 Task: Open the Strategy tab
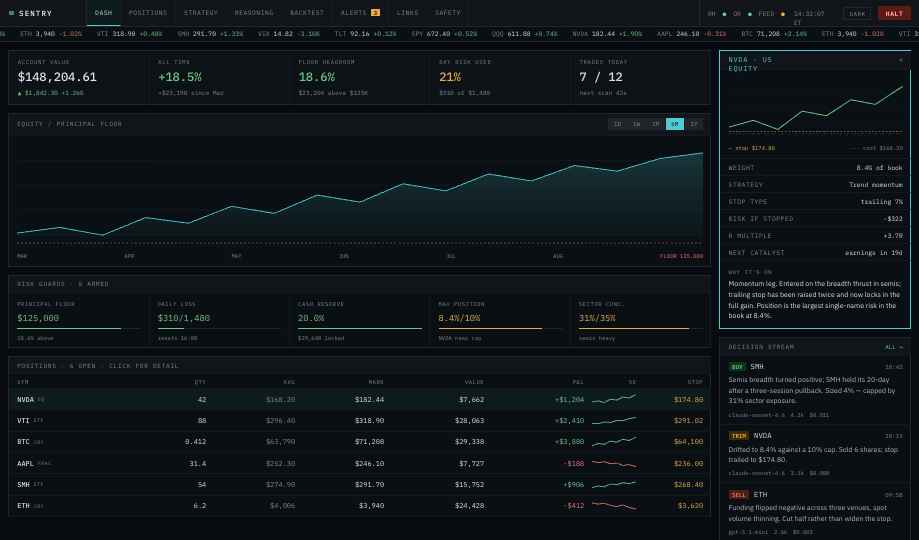200,13
